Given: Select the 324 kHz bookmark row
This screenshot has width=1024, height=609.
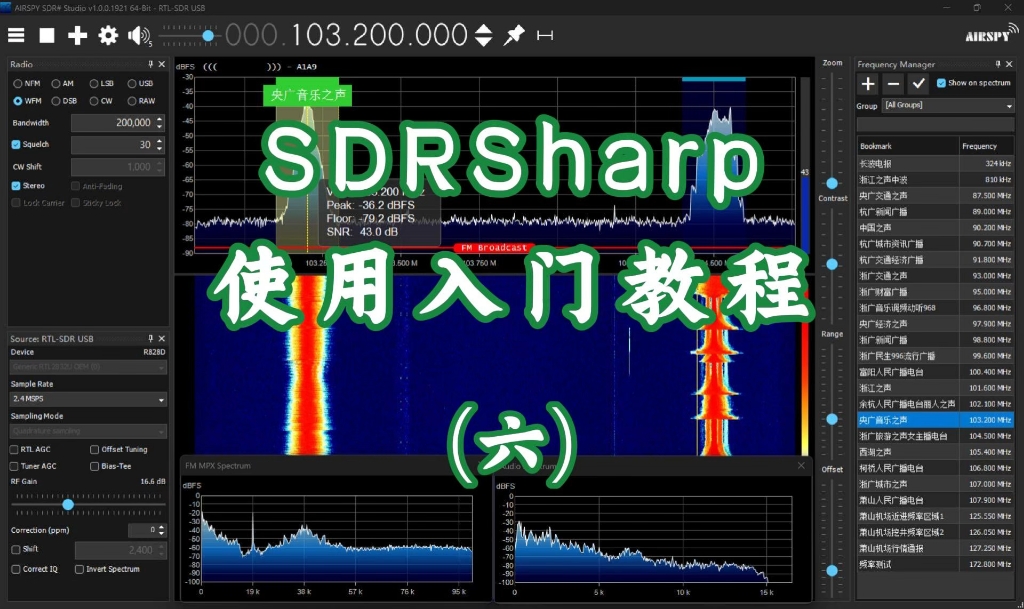Looking at the screenshot, I should (935, 163).
